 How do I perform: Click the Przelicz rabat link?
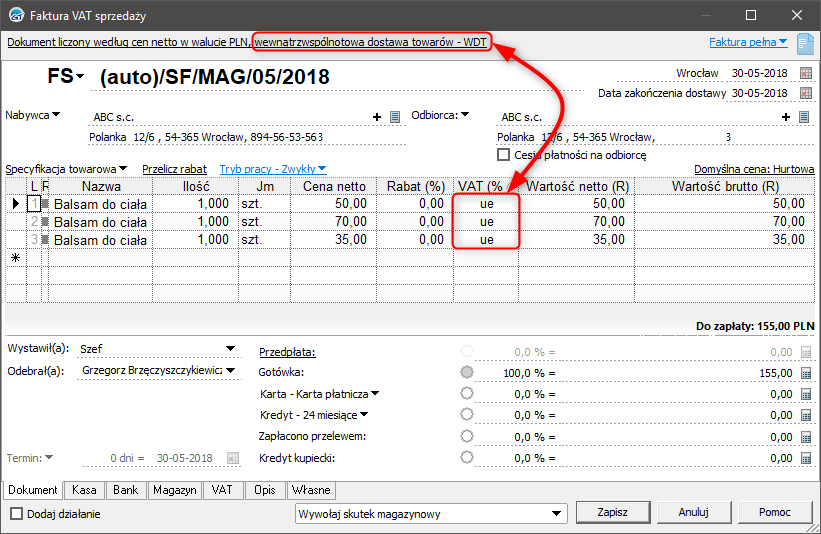pyautogui.click(x=174, y=170)
